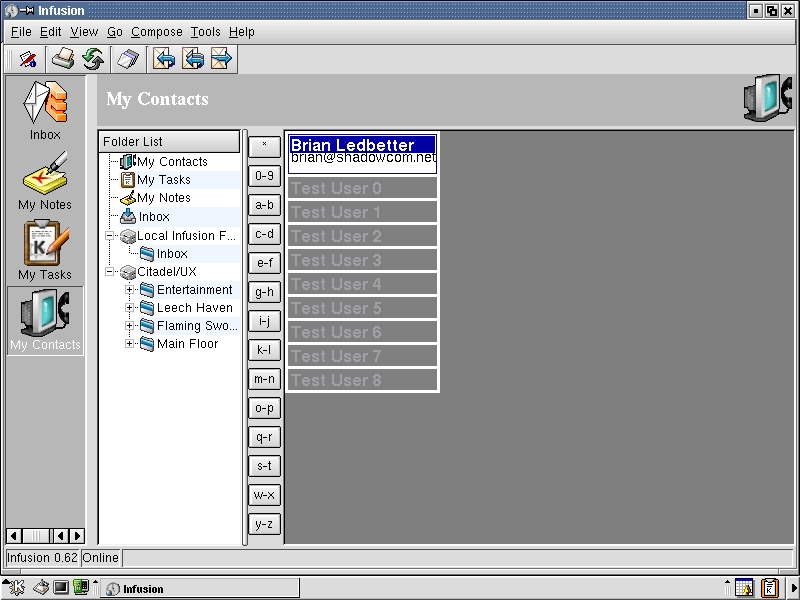The height and width of the screenshot is (600, 800).
Task: Filter contacts by k-l
Action: [264, 350]
